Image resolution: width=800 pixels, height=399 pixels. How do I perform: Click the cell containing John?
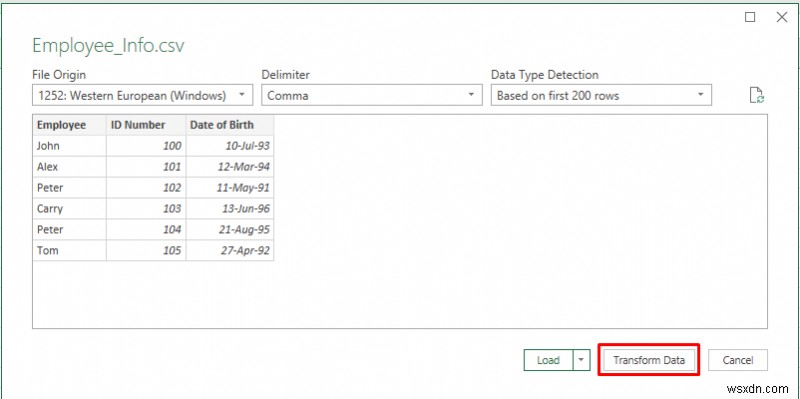click(69, 146)
